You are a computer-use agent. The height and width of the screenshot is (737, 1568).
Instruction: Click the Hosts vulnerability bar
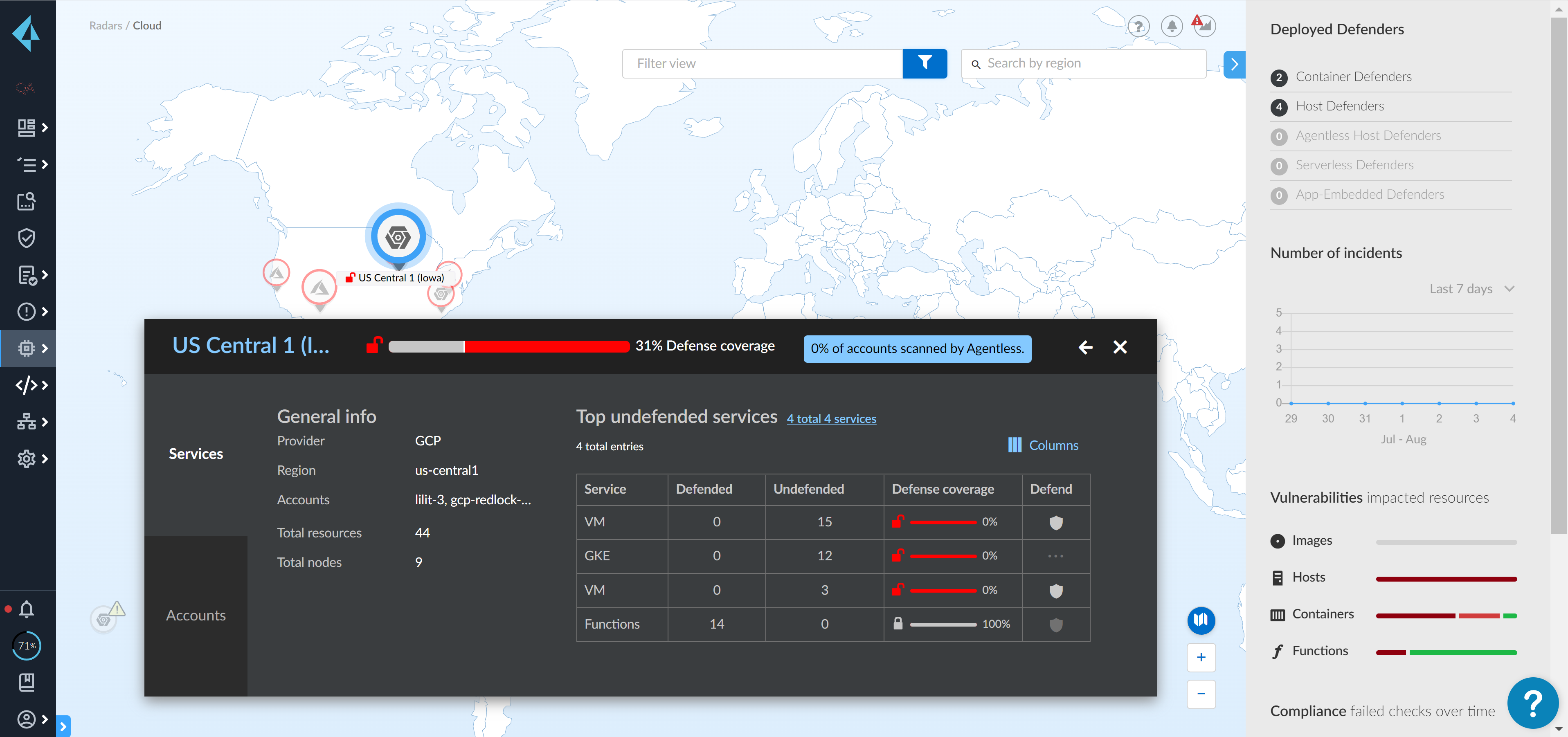(x=1446, y=579)
